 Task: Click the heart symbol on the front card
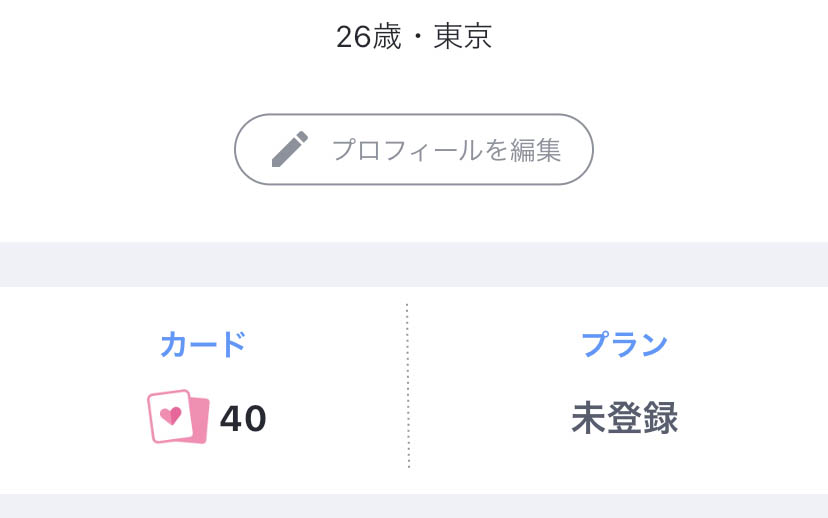point(171,416)
